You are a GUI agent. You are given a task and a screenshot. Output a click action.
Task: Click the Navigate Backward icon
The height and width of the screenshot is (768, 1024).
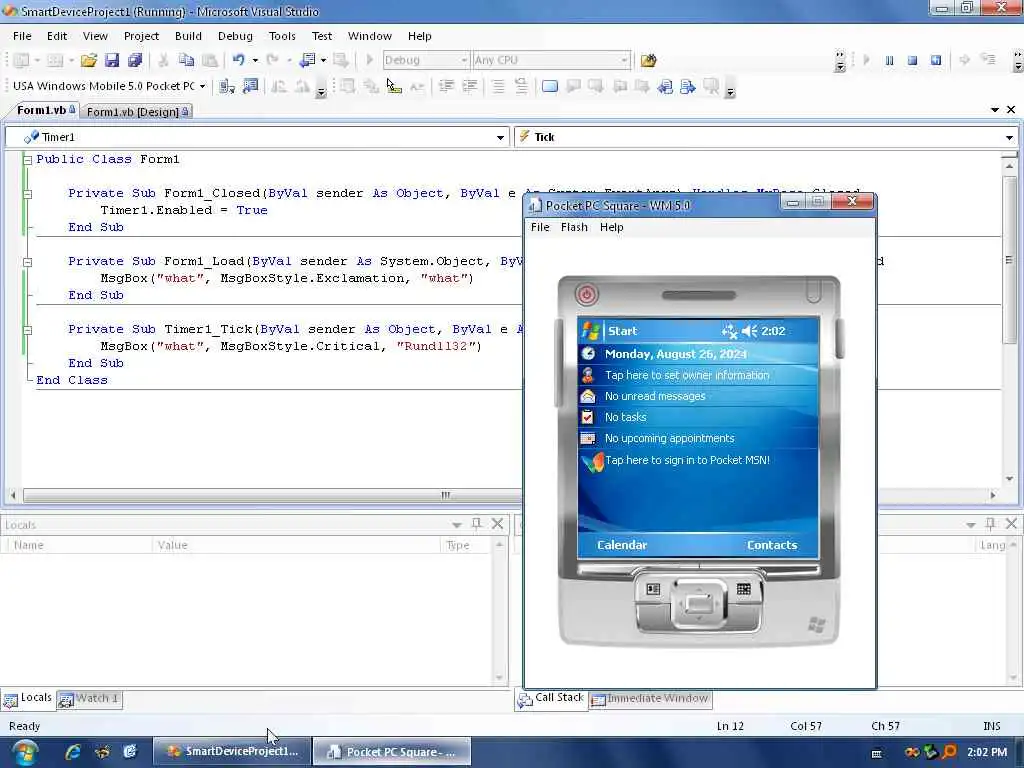(307, 60)
